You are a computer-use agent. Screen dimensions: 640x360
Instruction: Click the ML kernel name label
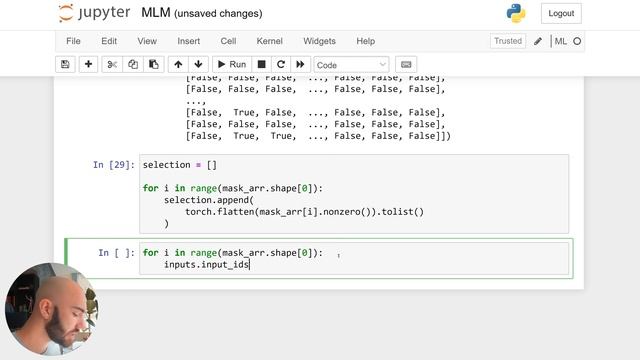[560, 41]
